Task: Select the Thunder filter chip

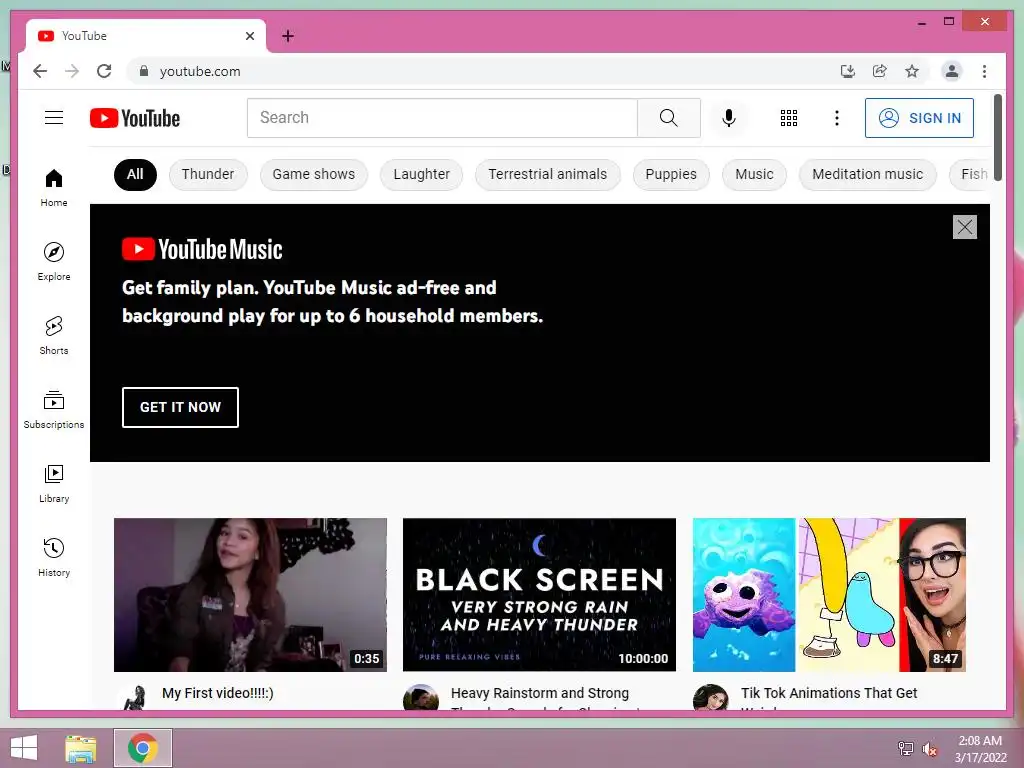Action: pos(208,174)
